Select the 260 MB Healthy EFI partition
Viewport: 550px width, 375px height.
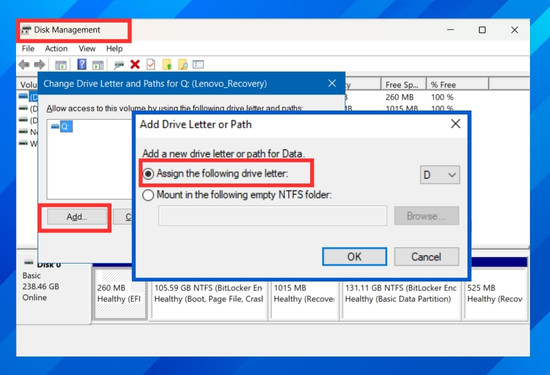(120, 294)
